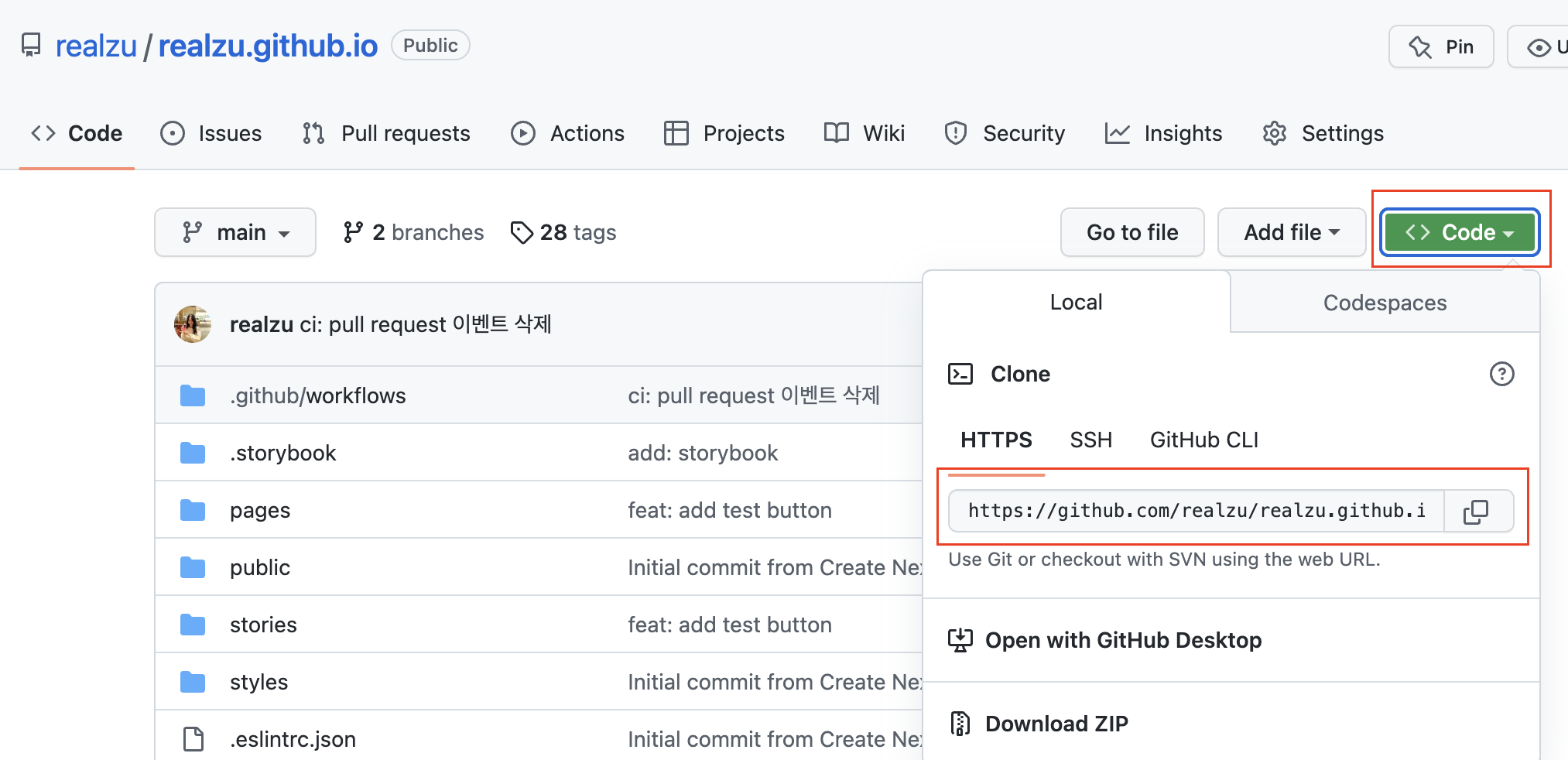Open the .storybook folder
This screenshot has height=760, width=1568.
click(x=282, y=453)
